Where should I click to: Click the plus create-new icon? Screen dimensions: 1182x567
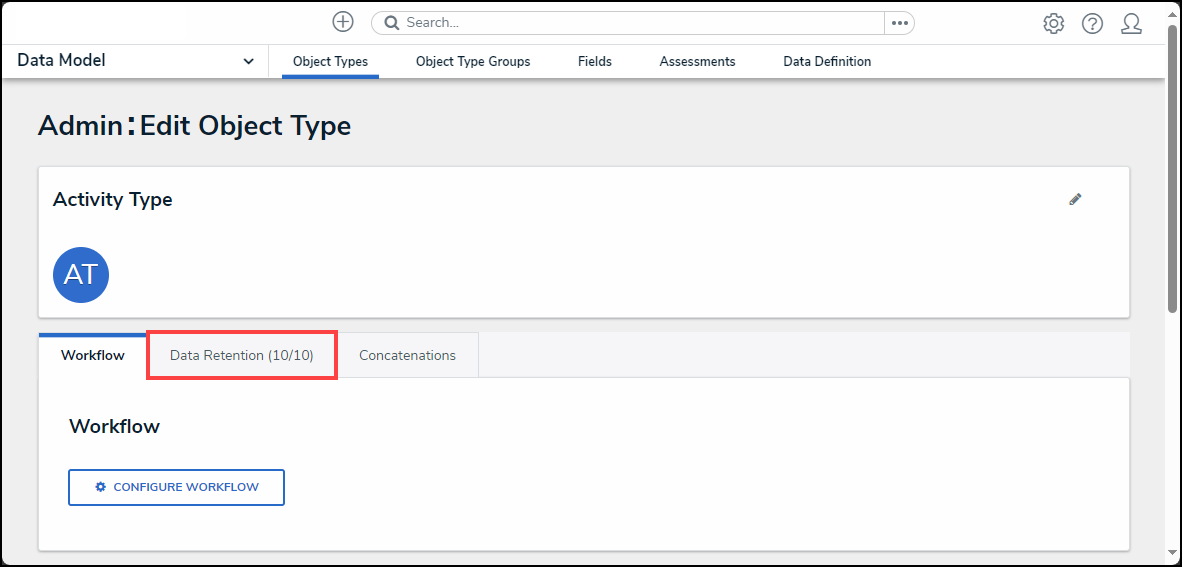[x=343, y=22]
